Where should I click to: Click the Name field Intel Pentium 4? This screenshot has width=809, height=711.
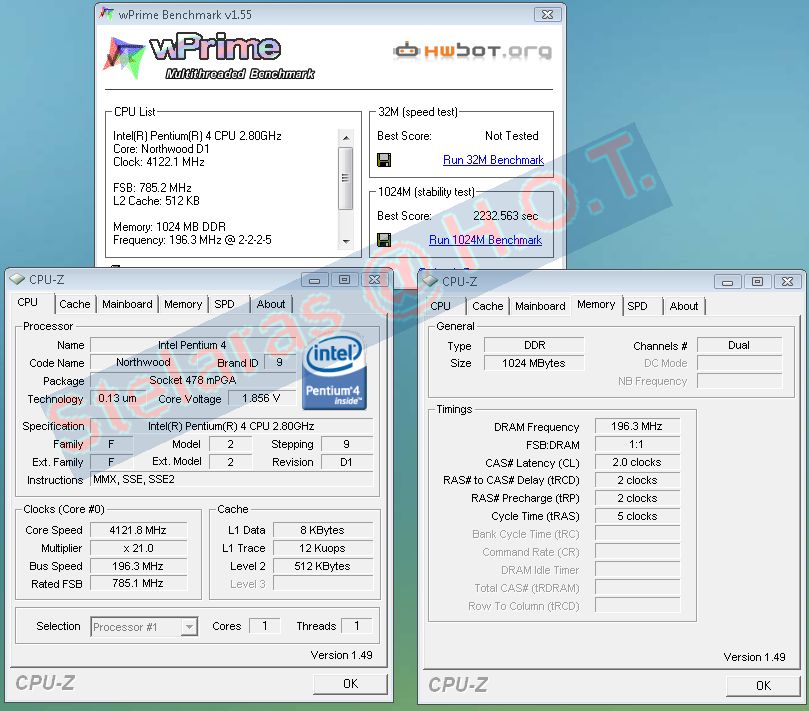(192, 345)
